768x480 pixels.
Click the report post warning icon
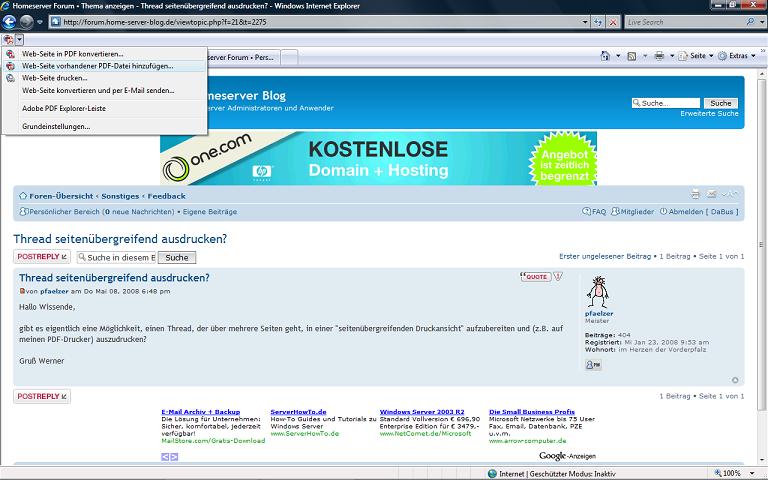tap(558, 277)
